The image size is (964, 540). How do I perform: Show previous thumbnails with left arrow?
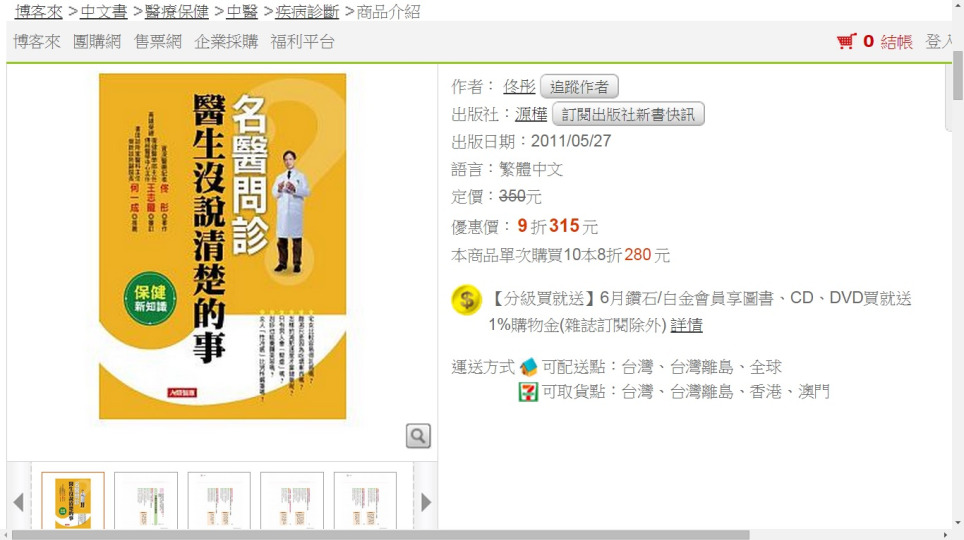(18, 502)
